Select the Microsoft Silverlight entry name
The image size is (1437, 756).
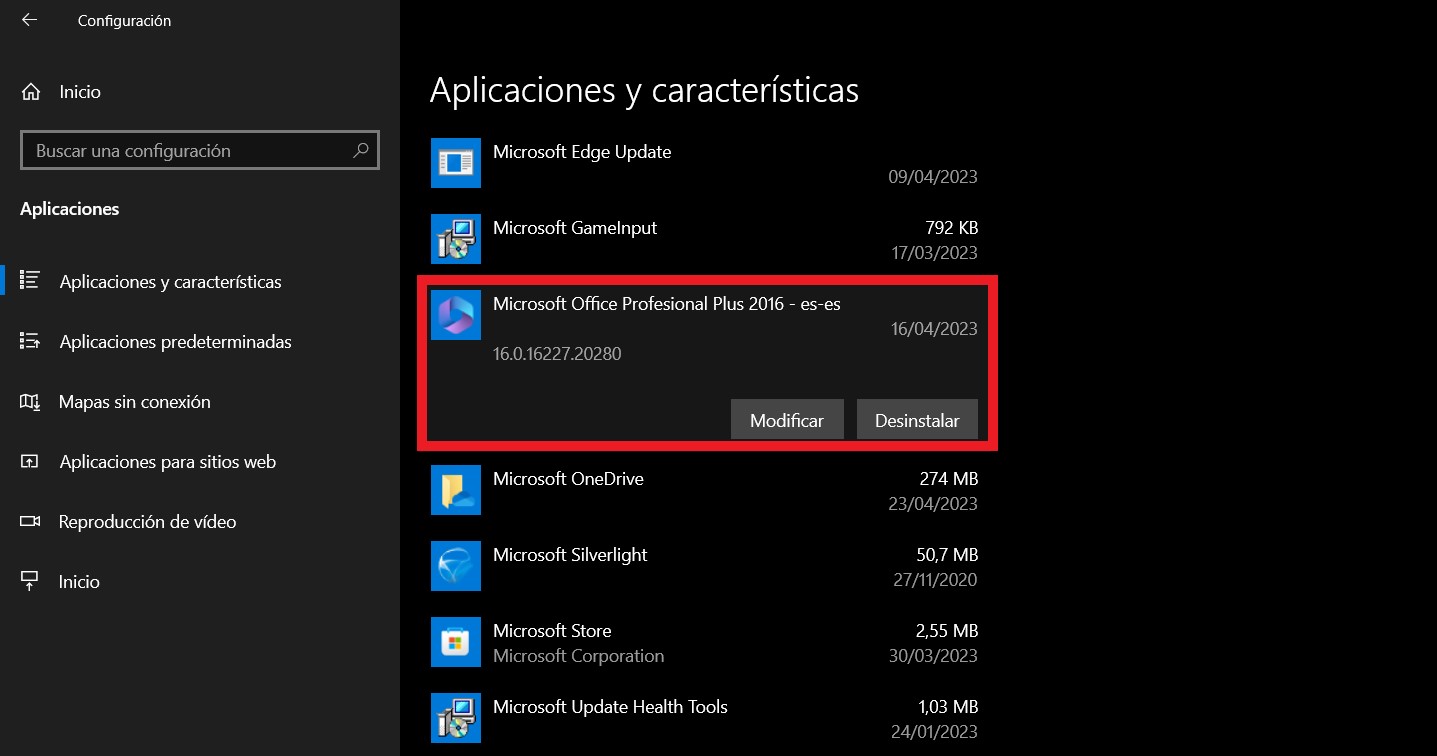[570, 555]
